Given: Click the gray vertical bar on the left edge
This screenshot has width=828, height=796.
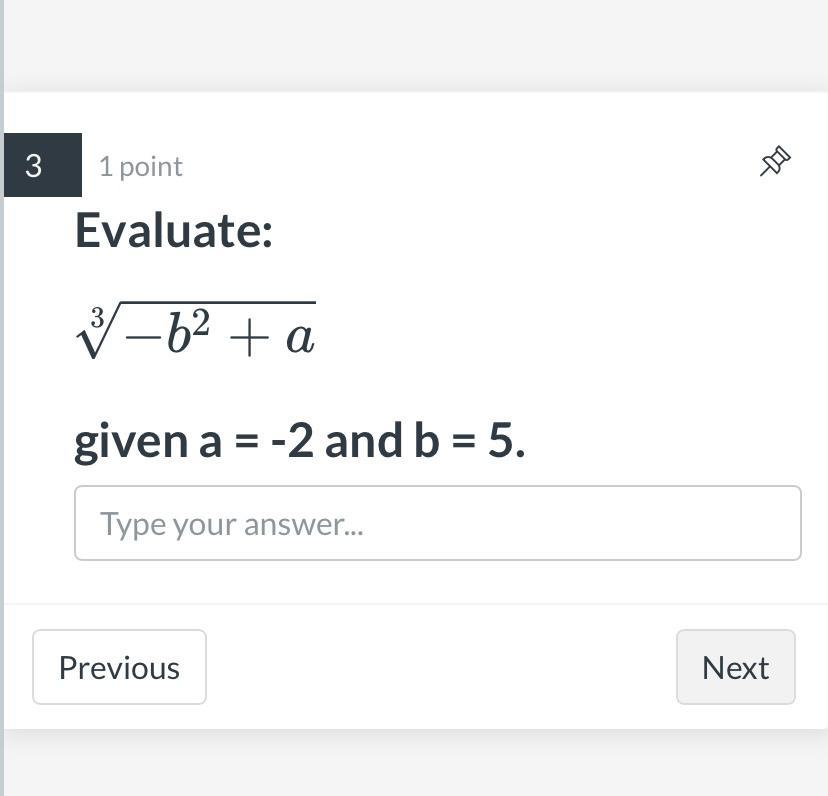Looking at the screenshot, I should (2, 400).
